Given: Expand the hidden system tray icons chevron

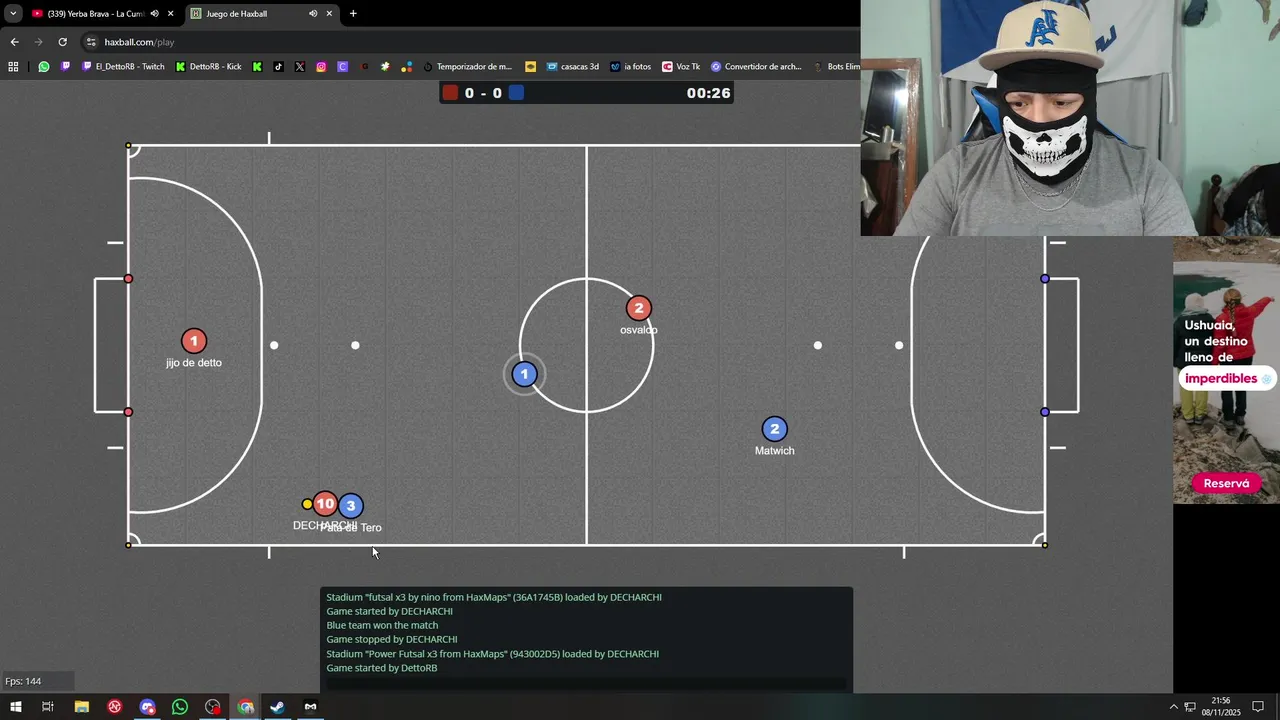Looking at the screenshot, I should pyautogui.click(x=1174, y=707).
